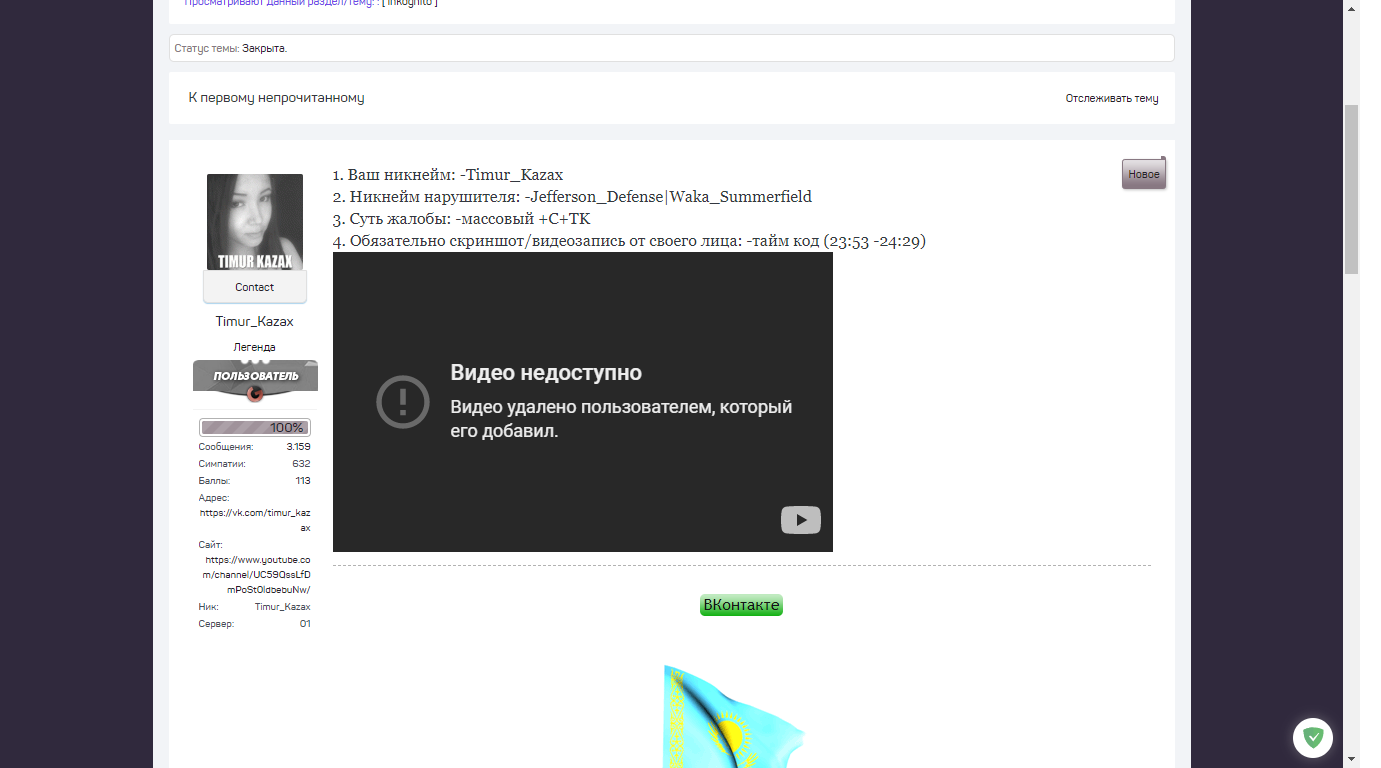Click the Статус темы: Закрыта text
The image size is (1381, 768).
(230, 48)
